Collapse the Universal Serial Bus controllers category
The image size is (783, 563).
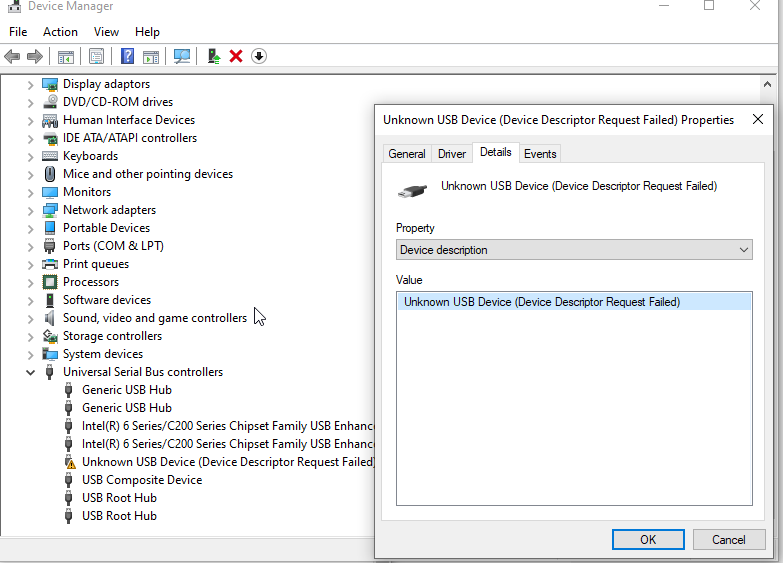click(30, 372)
